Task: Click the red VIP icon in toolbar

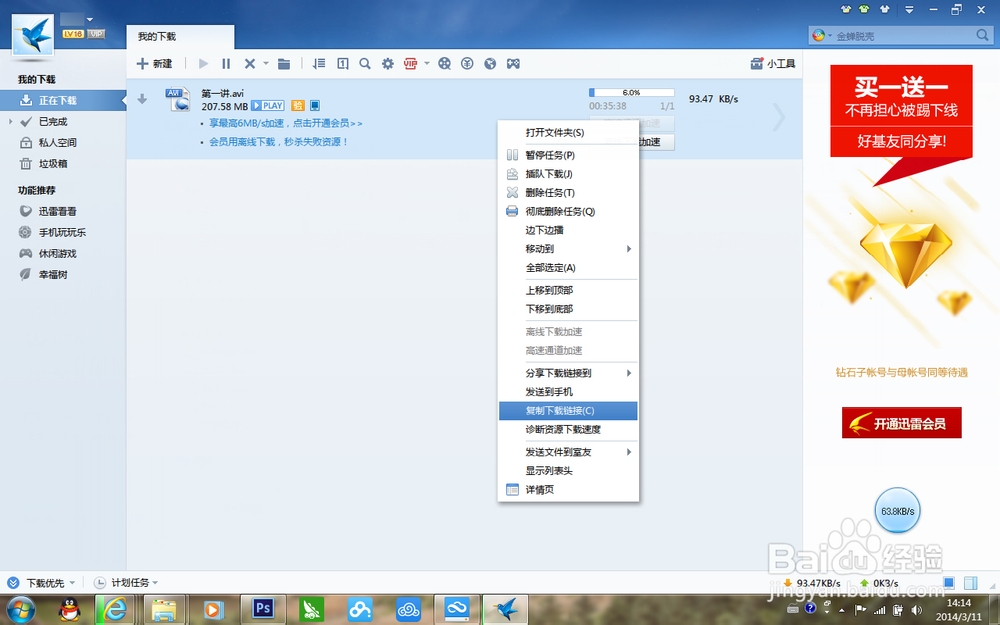Action: pyautogui.click(x=411, y=64)
